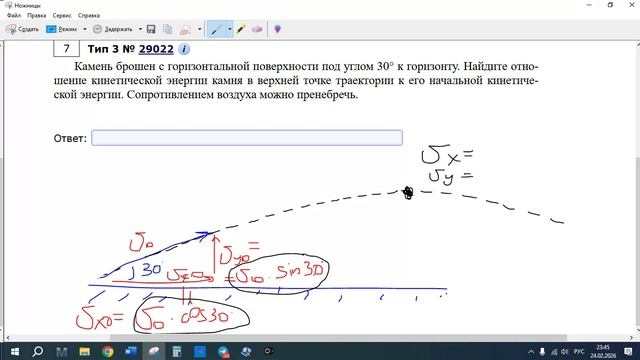This screenshot has width=640, height=360.
Task: Click the info icon beside 29022
Action: (184, 49)
